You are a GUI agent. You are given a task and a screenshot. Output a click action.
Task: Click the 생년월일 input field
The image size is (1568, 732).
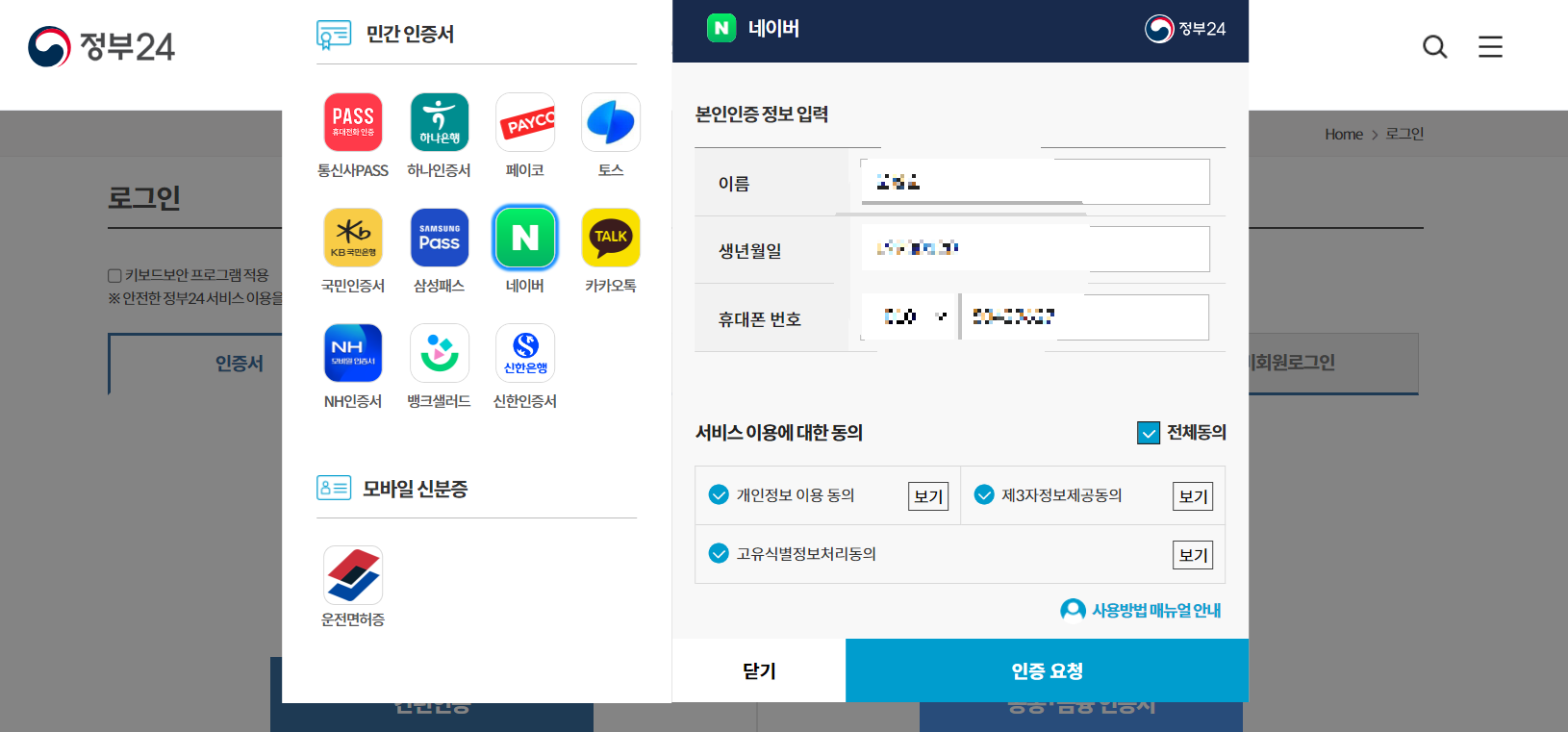pos(1035,249)
